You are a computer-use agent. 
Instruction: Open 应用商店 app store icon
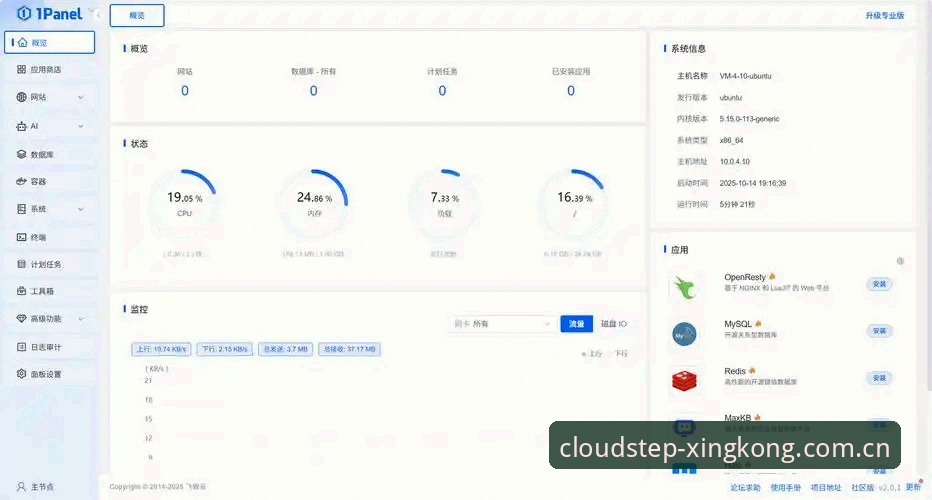(x=21, y=70)
